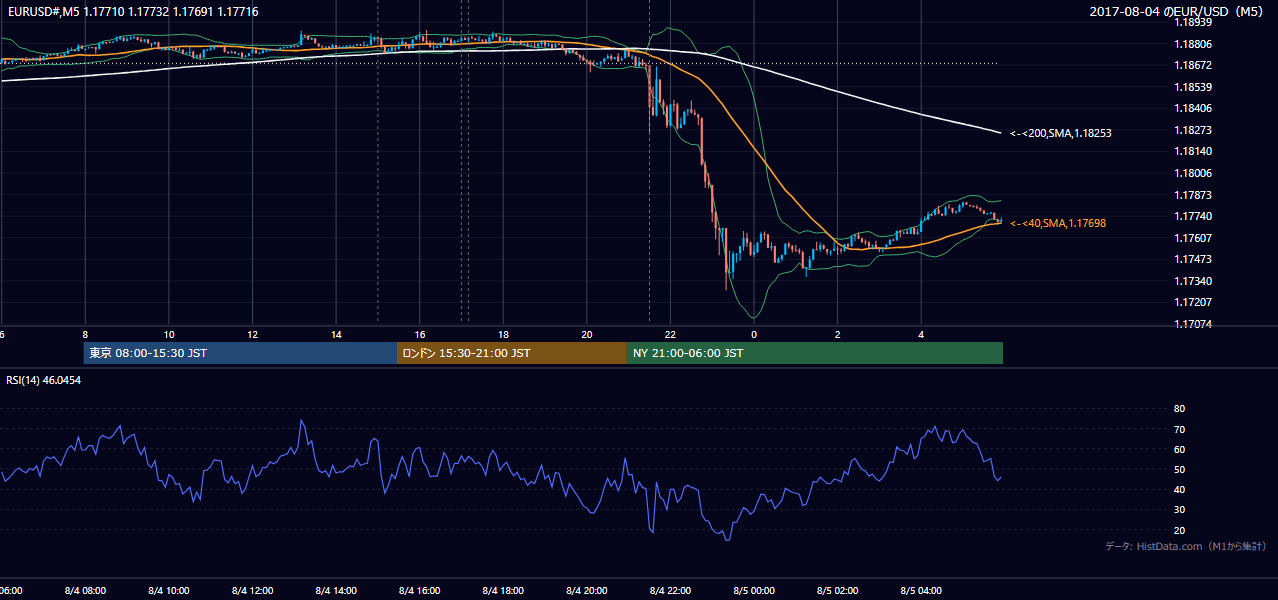Viewport: 1278px width, 600px height.
Task: Click price axis value 1.18006
Action: point(1193,173)
